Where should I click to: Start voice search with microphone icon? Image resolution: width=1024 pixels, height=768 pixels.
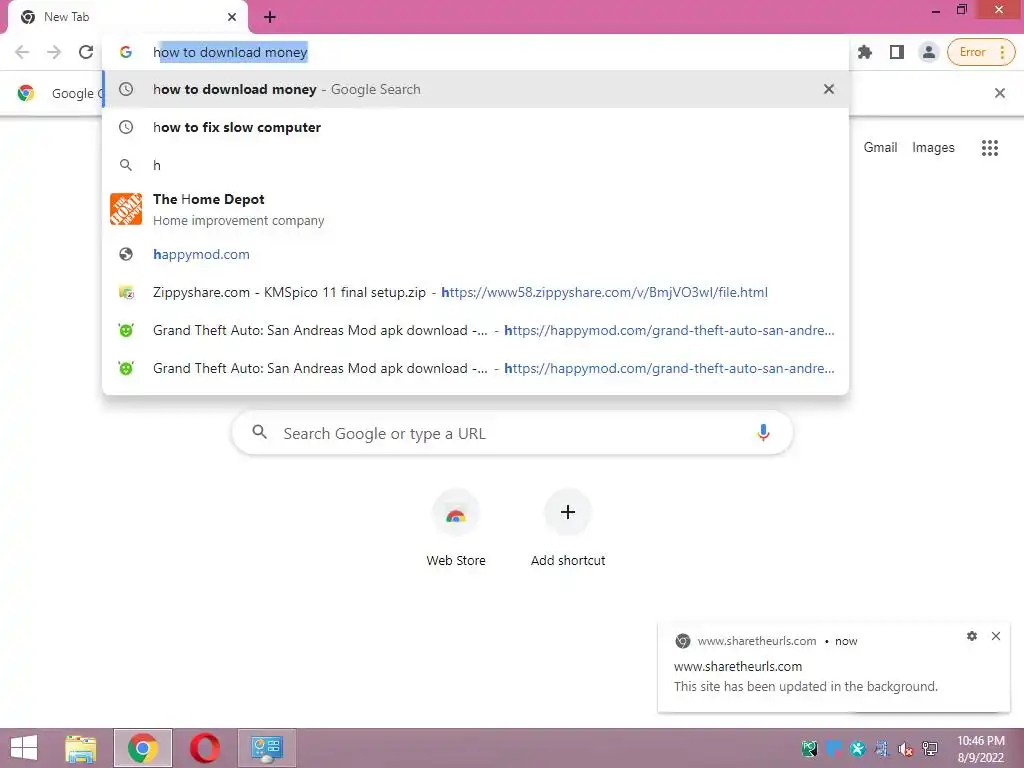(763, 432)
